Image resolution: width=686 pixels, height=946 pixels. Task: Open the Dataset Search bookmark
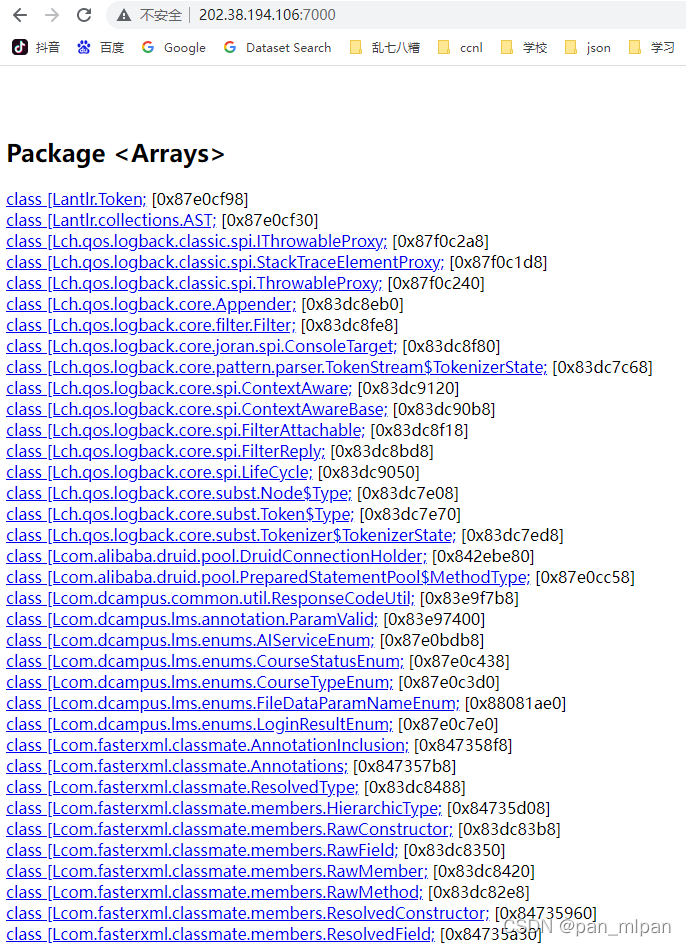[x=278, y=48]
